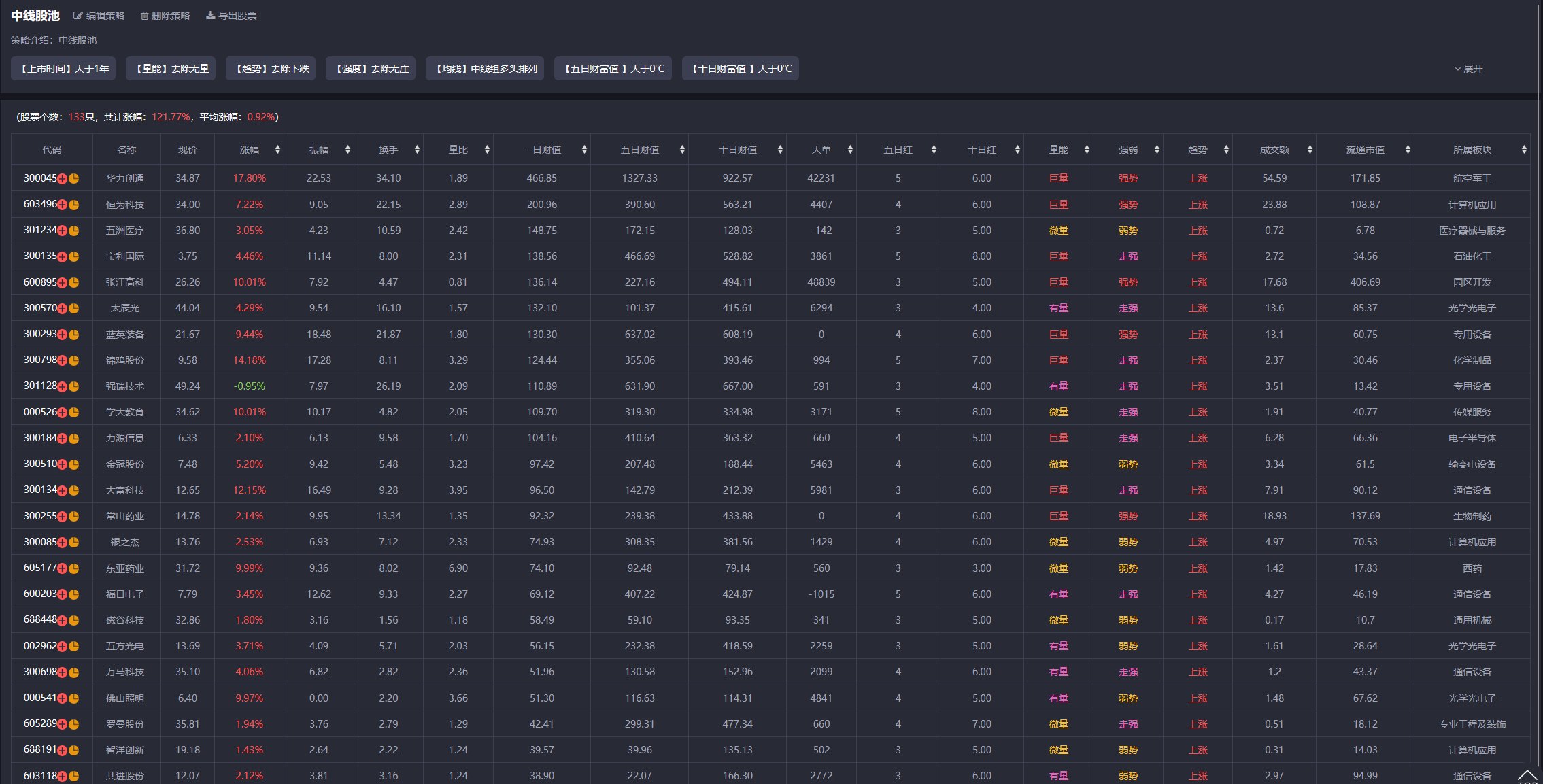Click red plus icon for 300798
The image size is (1543, 784).
[63, 360]
